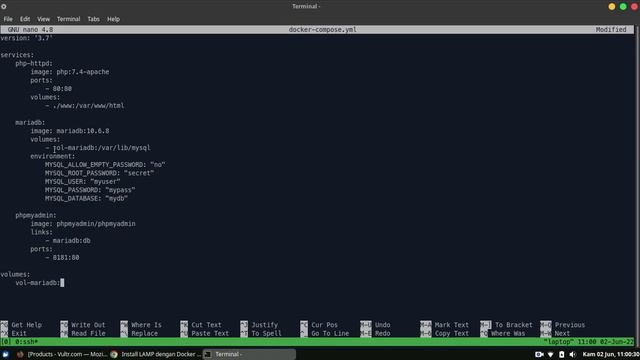The height and width of the screenshot is (360, 640).
Task: Open the Terminal menu
Action: [x=68, y=19]
